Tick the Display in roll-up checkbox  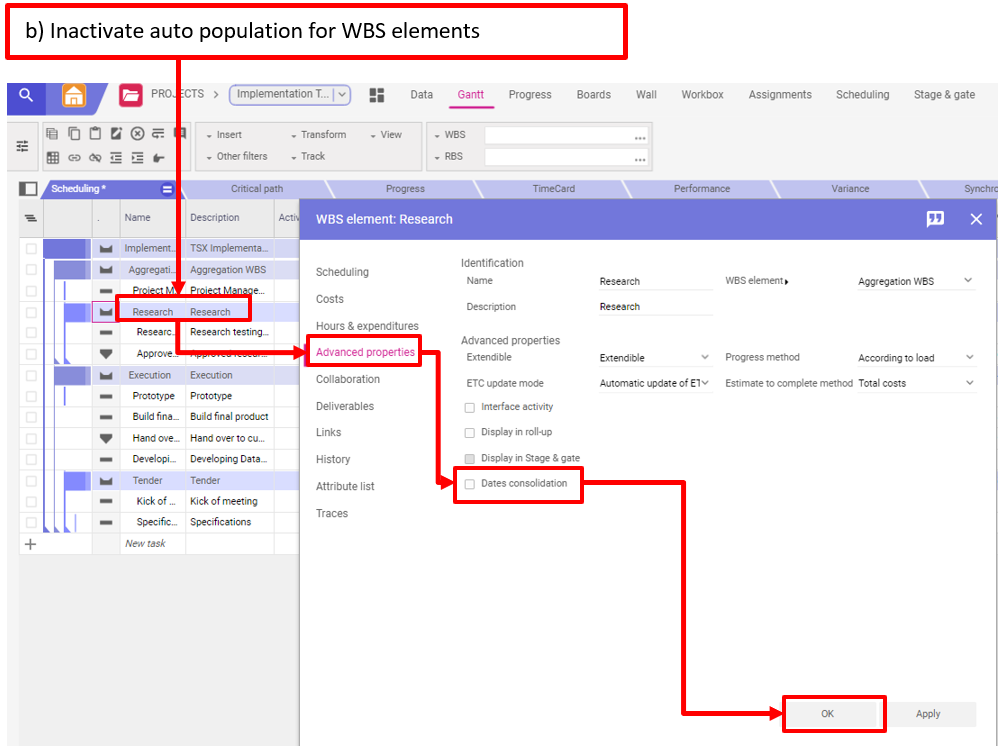[x=470, y=433]
